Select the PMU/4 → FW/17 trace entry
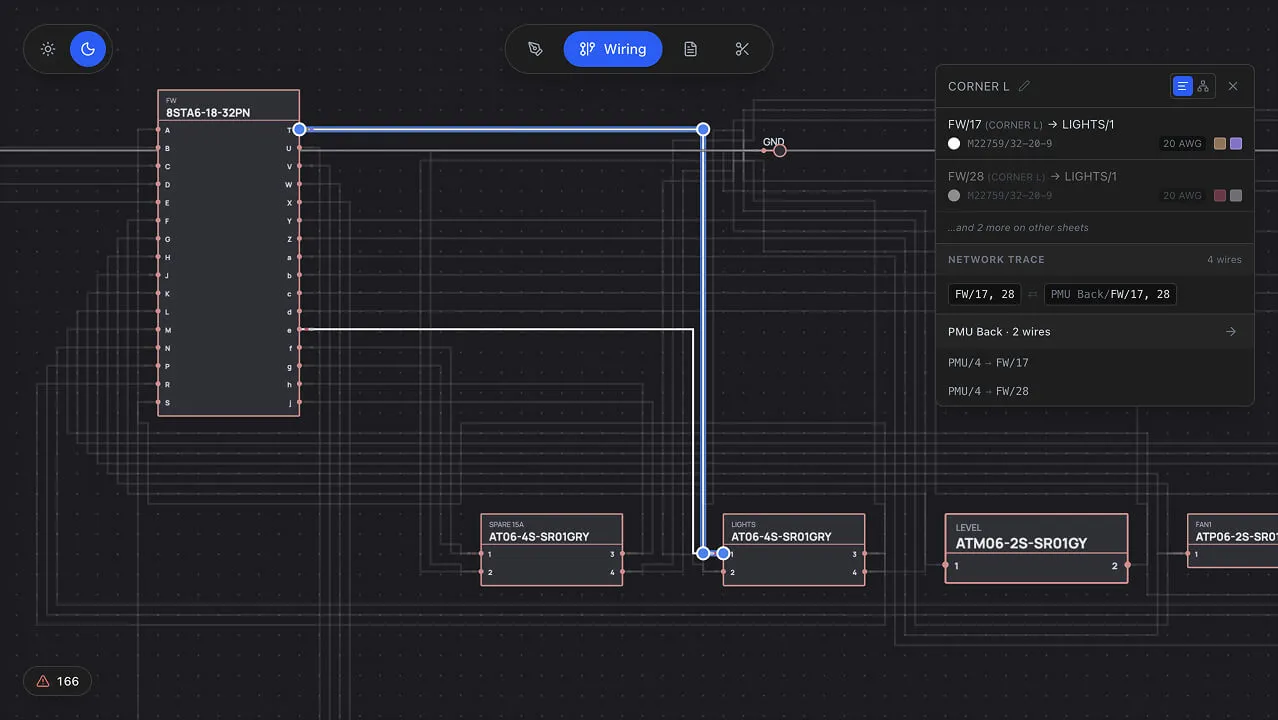The width and height of the screenshot is (1278, 720). click(x=988, y=363)
